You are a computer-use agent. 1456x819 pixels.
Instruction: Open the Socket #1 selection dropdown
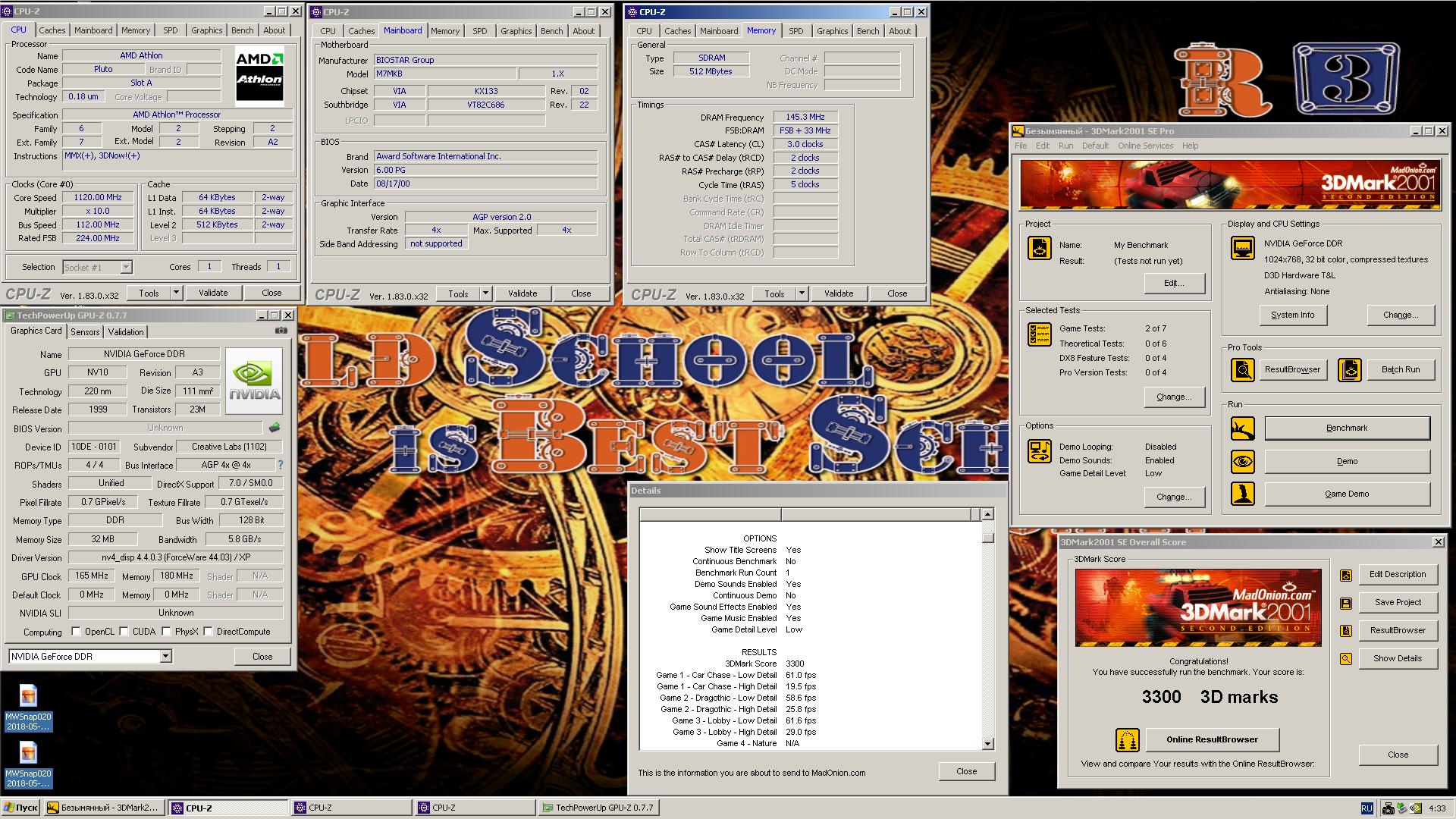pyautogui.click(x=126, y=267)
